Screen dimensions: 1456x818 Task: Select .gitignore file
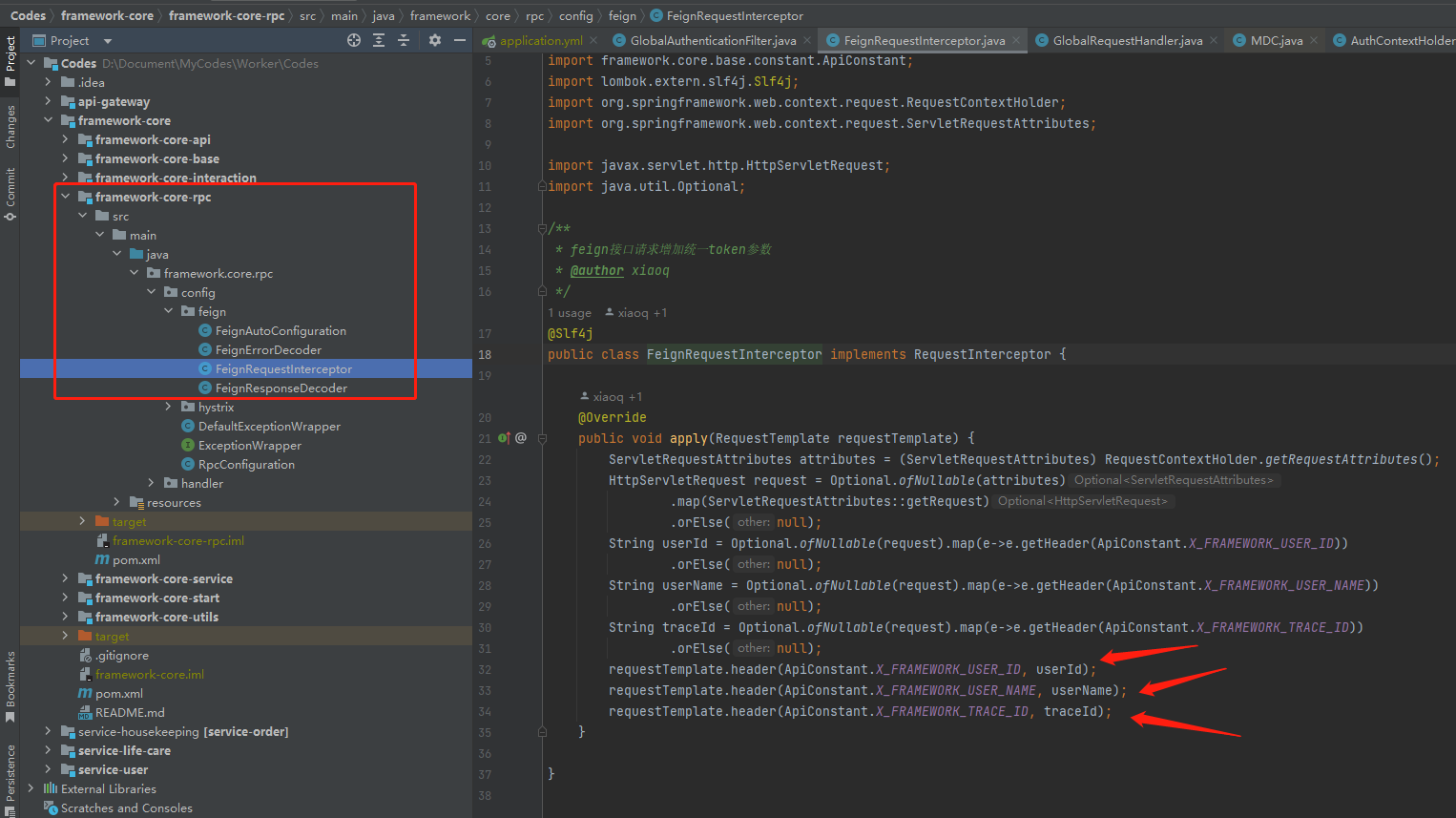coord(122,656)
